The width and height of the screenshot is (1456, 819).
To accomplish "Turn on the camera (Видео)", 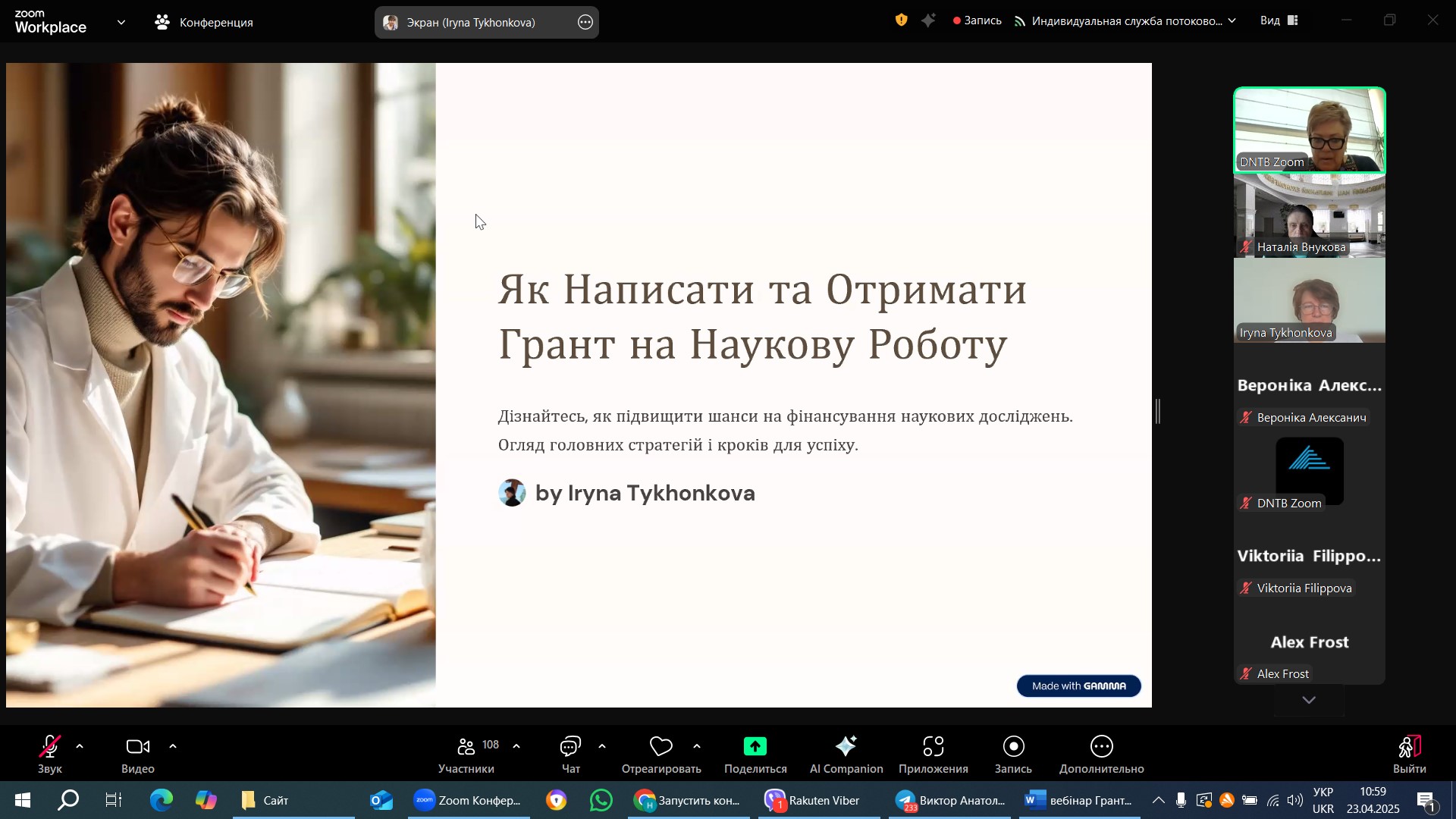I will (x=137, y=748).
